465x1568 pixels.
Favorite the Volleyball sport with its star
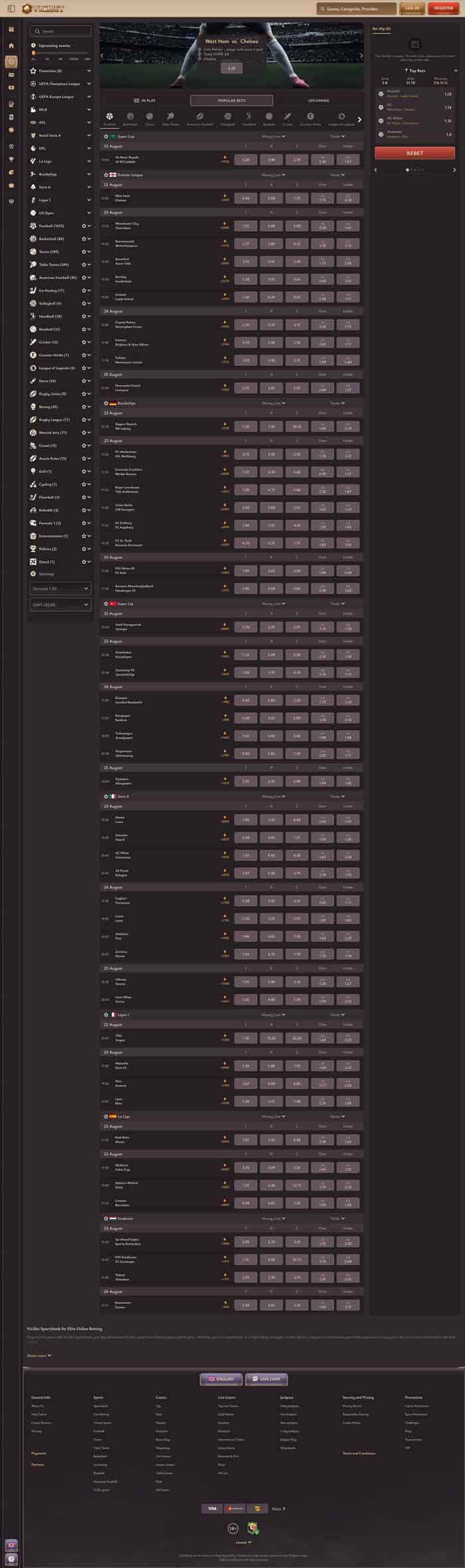coord(84,303)
